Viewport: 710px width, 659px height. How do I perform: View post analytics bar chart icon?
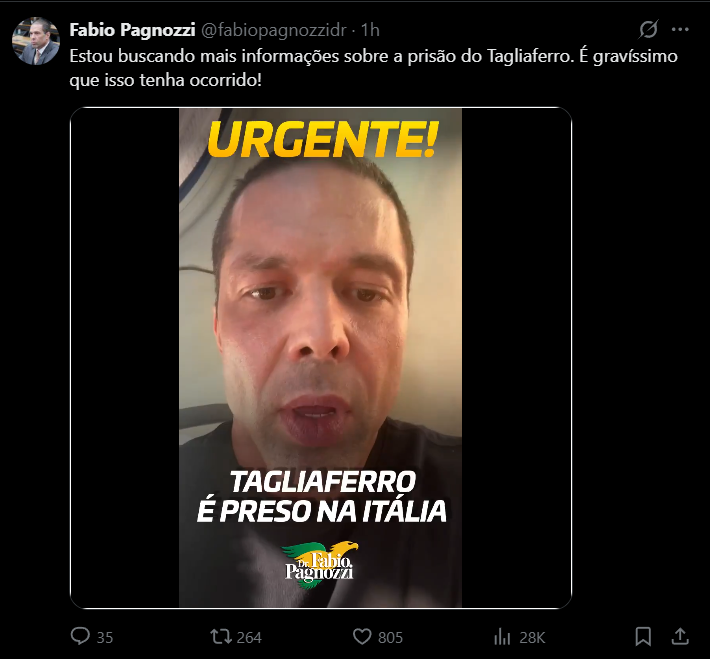click(x=502, y=637)
